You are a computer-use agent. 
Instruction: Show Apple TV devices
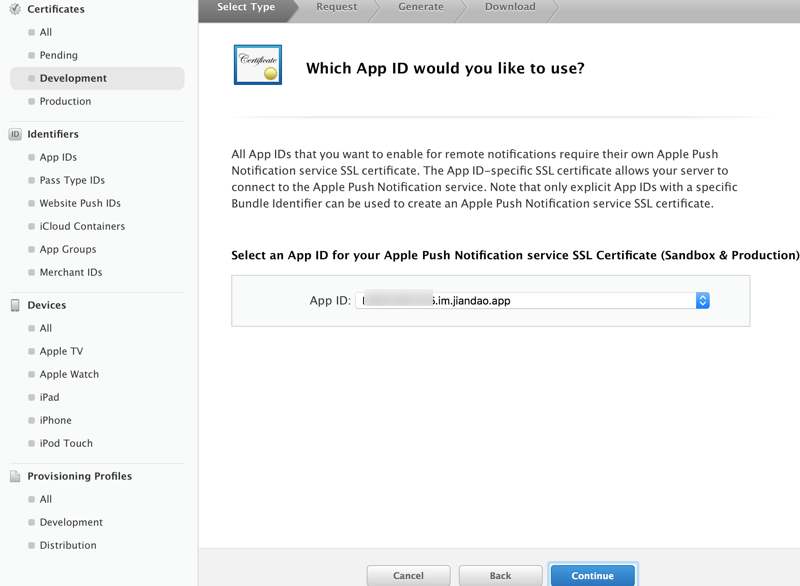pyautogui.click(x=61, y=351)
